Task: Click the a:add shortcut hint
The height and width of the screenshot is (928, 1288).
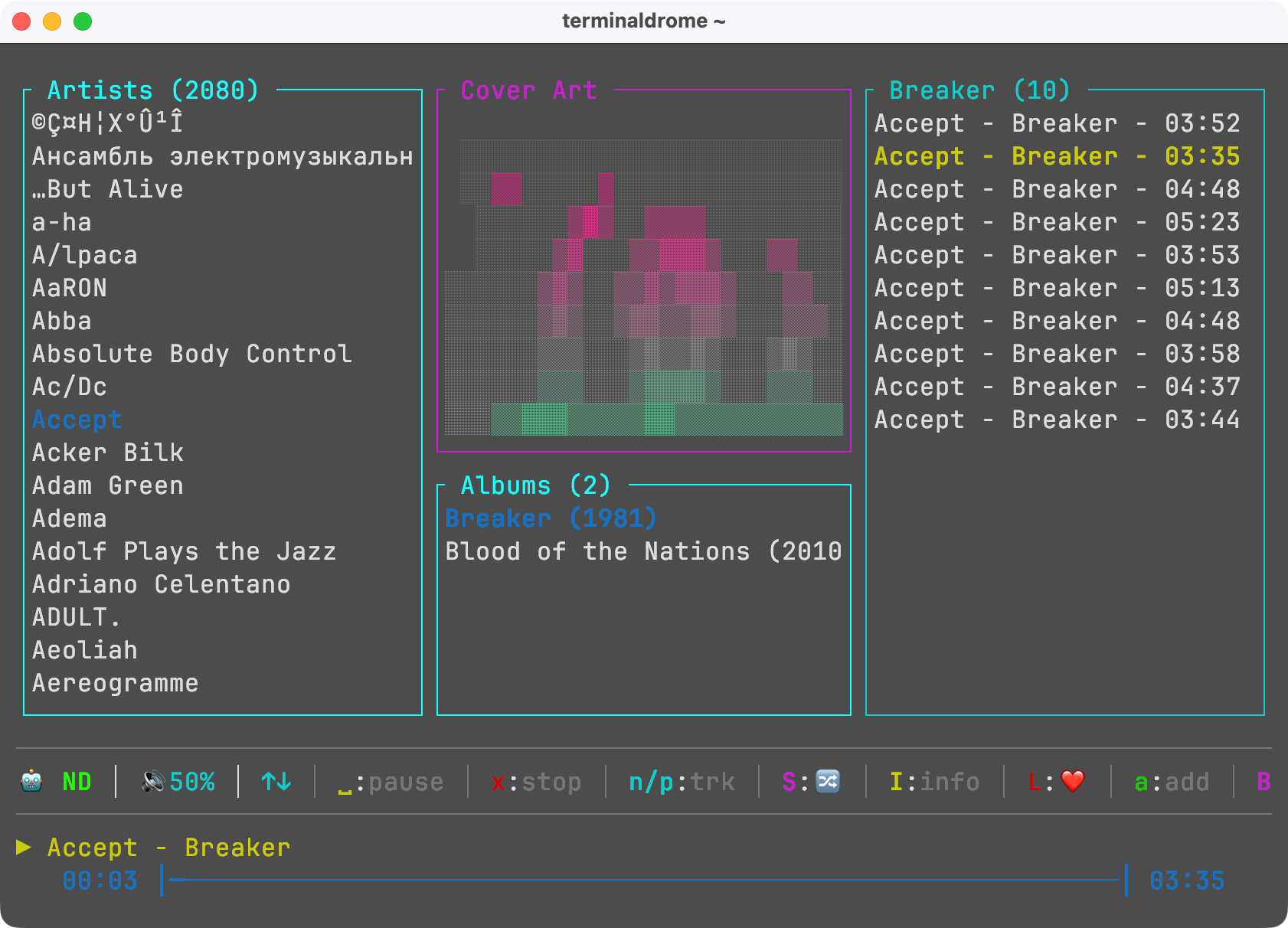Action: click(x=1172, y=782)
